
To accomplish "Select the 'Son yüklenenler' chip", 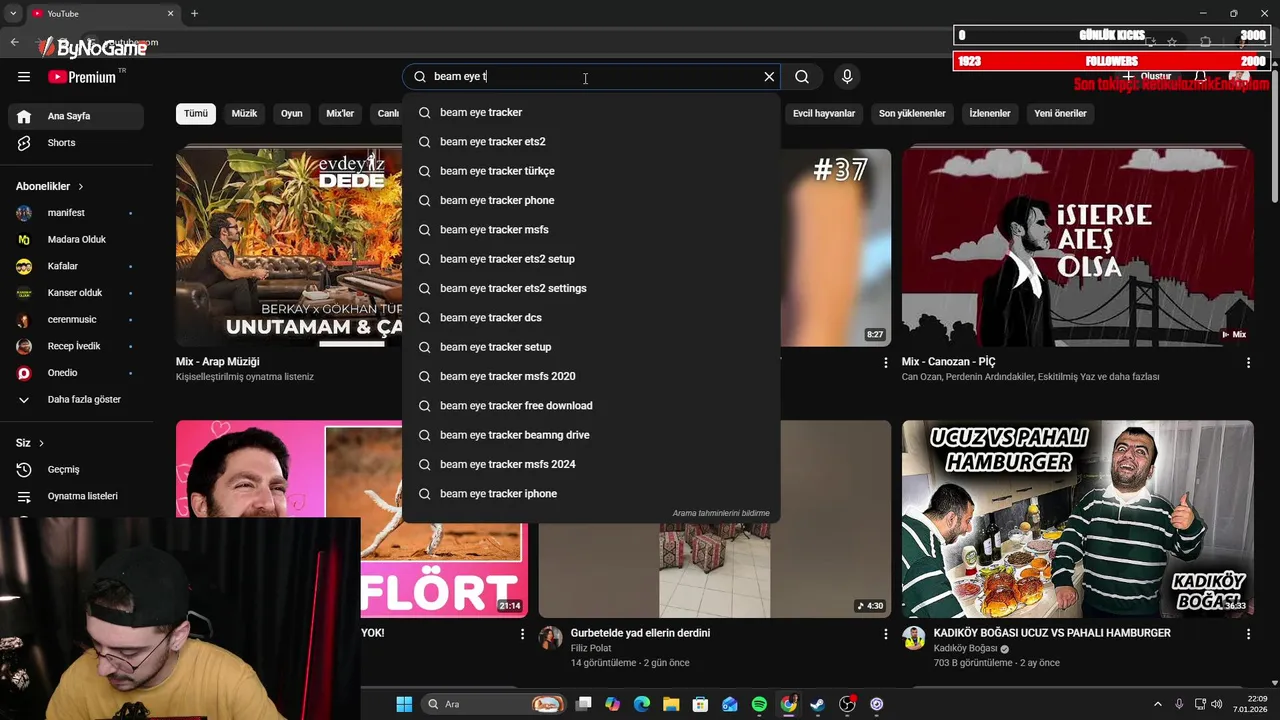I will point(912,113).
